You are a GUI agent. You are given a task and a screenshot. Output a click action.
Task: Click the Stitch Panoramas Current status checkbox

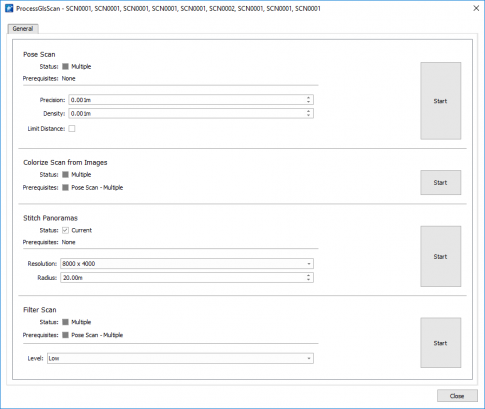tap(65, 230)
